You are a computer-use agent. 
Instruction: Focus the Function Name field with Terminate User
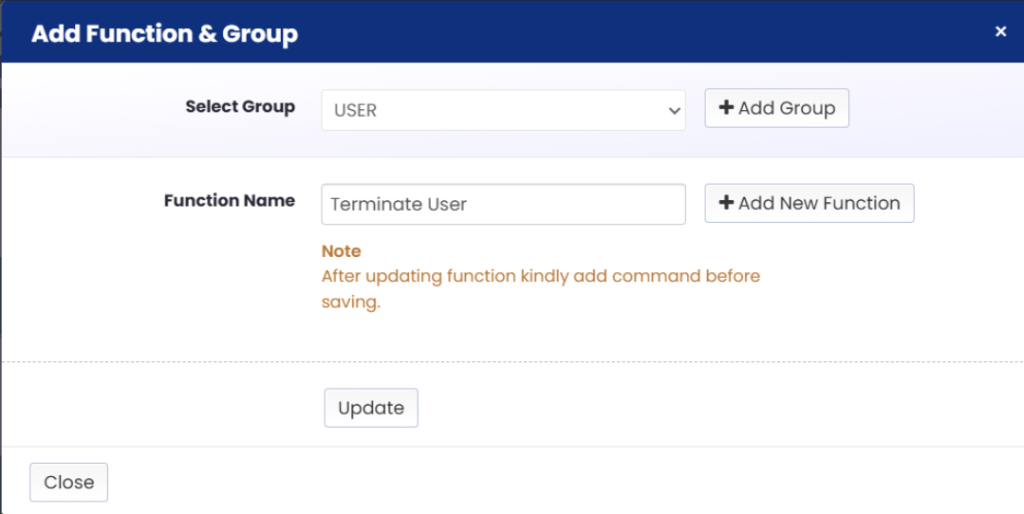pos(503,204)
